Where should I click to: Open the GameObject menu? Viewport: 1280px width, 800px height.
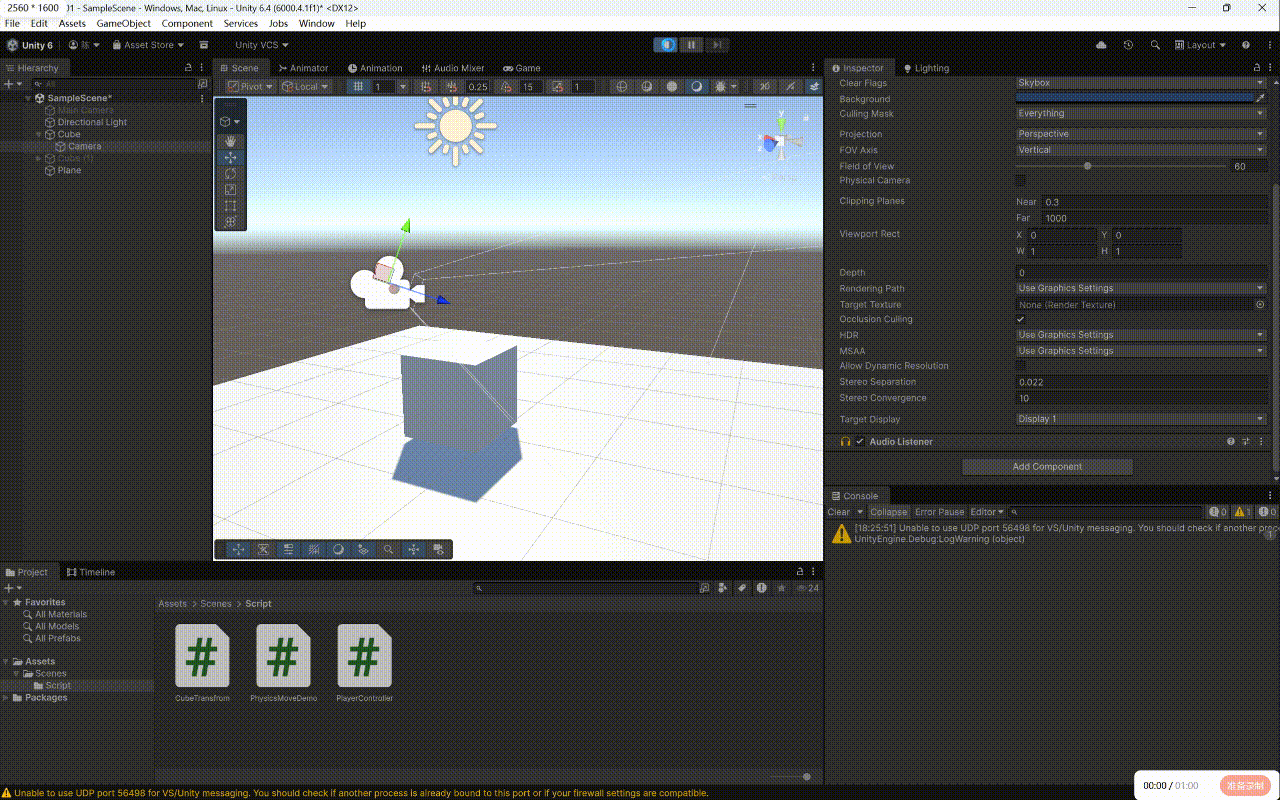(x=124, y=23)
